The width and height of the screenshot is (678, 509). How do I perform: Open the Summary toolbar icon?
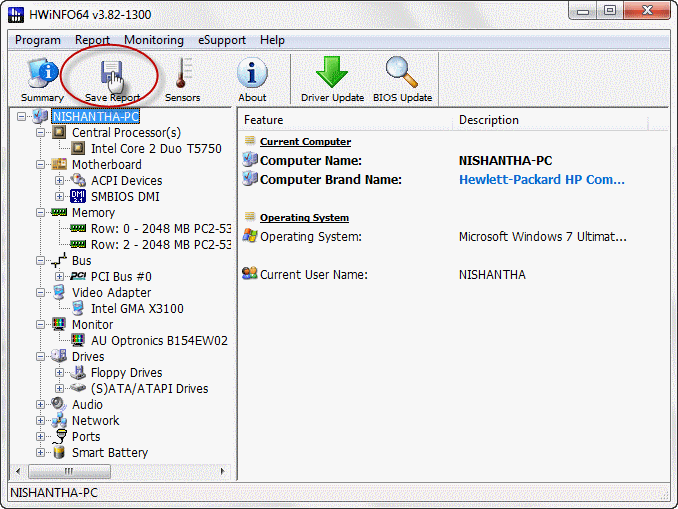click(x=42, y=73)
